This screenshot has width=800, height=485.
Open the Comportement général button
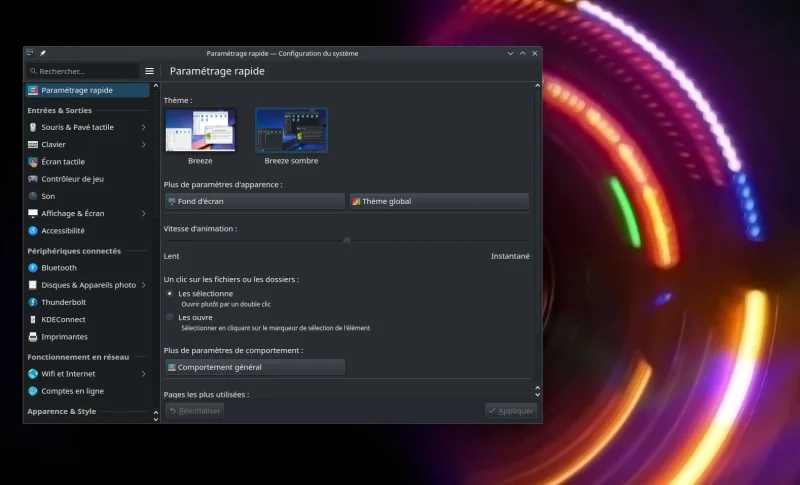pos(255,367)
